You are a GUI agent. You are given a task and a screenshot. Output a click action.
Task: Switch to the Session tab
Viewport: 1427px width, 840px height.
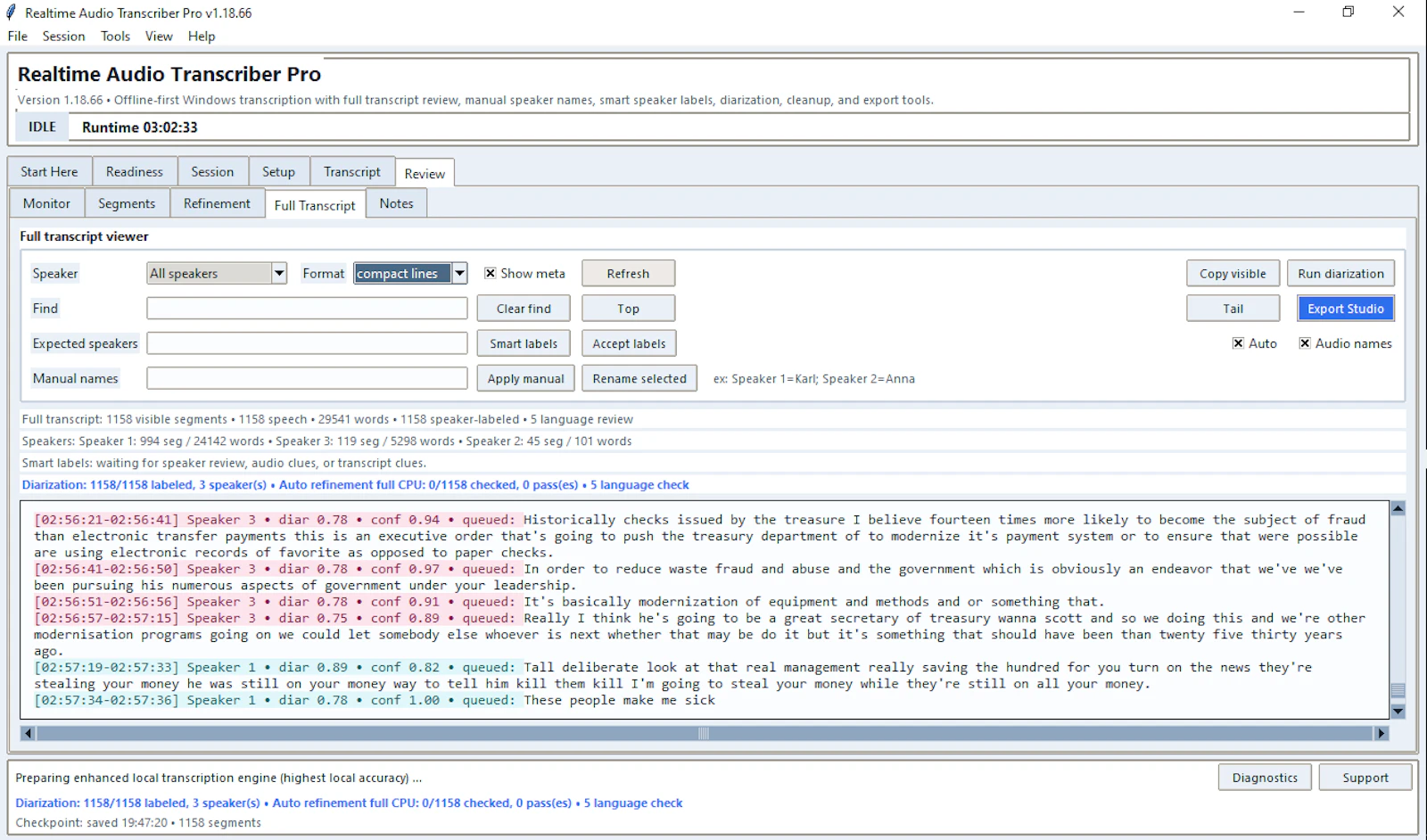coord(212,172)
